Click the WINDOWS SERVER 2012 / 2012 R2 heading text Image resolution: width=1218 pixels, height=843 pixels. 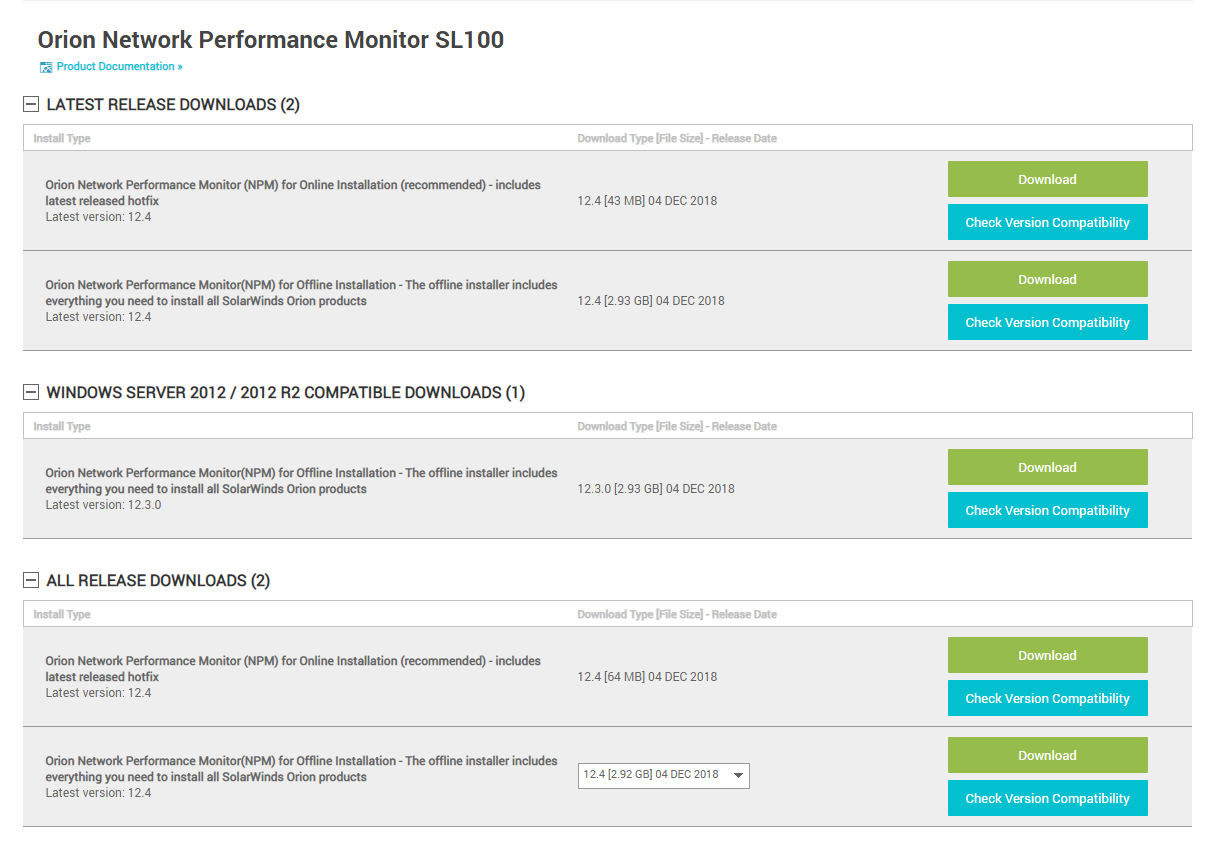[x=286, y=392]
